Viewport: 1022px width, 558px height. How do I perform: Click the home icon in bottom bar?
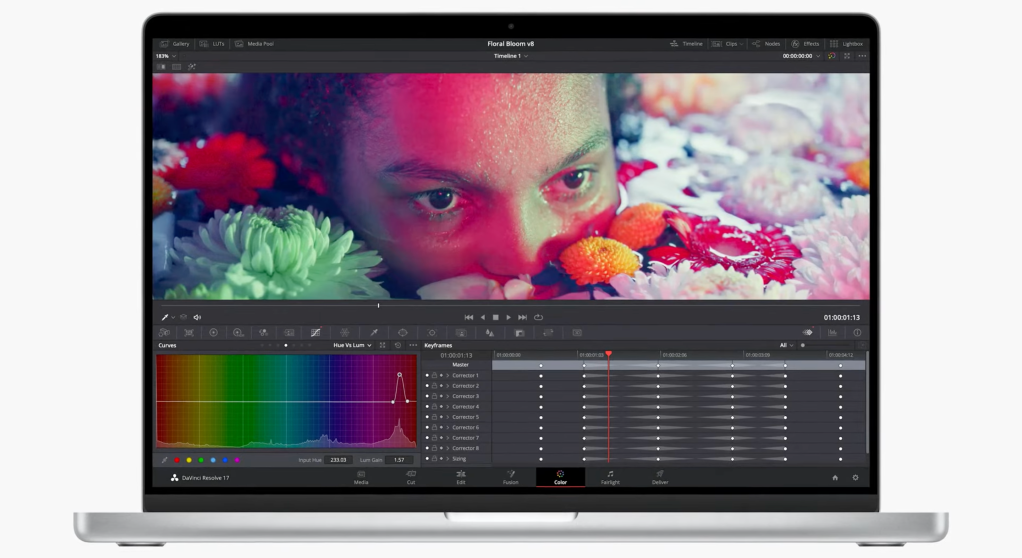(x=835, y=478)
